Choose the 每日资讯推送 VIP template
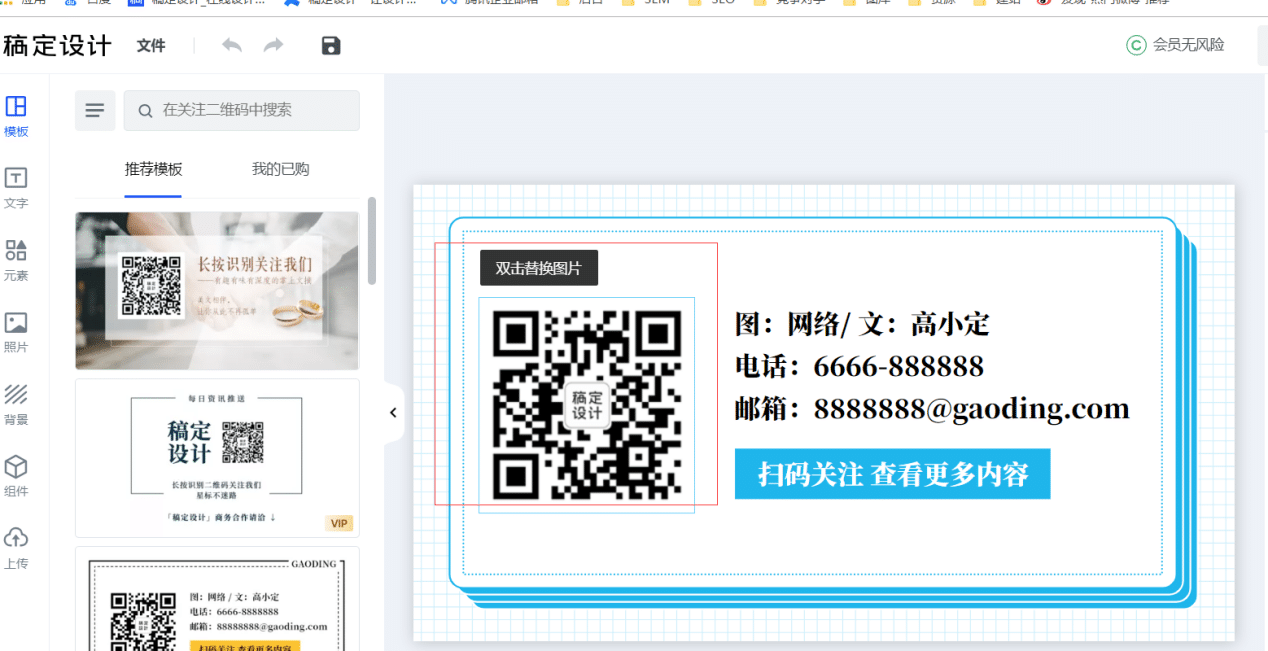The height and width of the screenshot is (651, 1268). point(217,458)
